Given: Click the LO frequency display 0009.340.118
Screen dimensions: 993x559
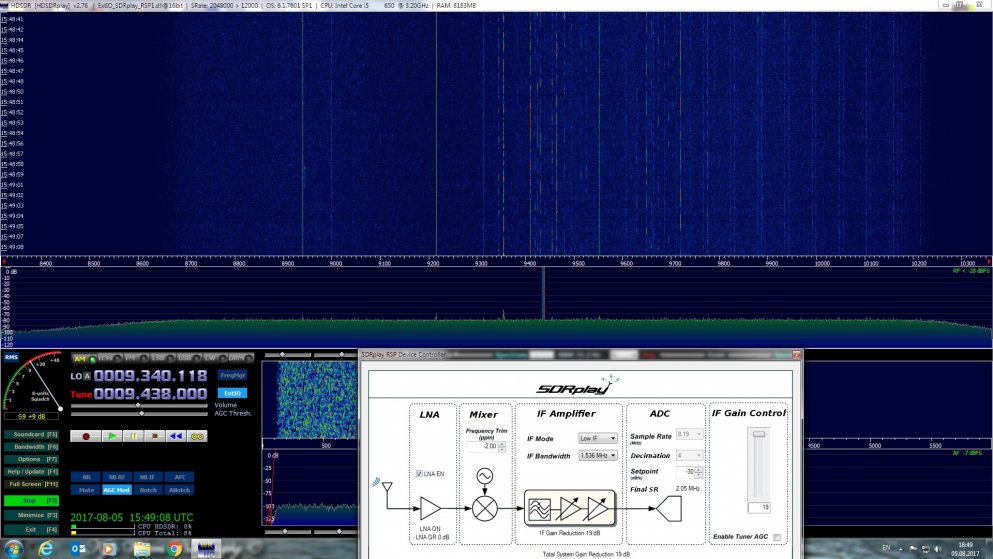Looking at the screenshot, I should 151,376.
